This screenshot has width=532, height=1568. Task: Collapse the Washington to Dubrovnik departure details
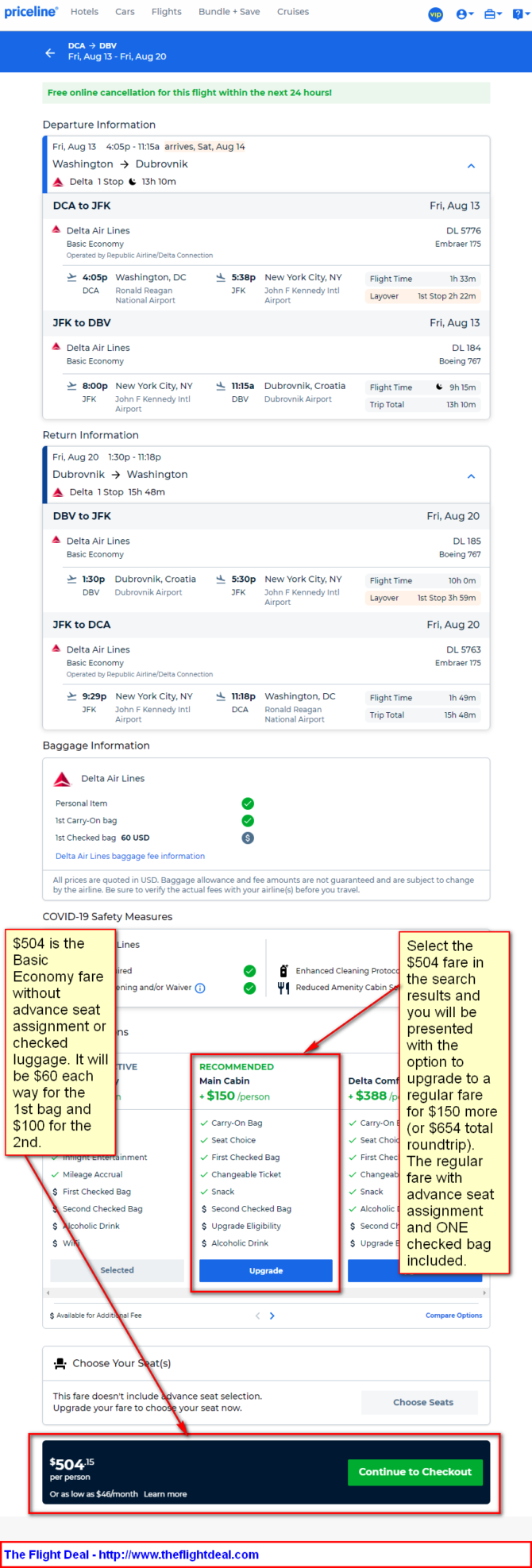(471, 166)
